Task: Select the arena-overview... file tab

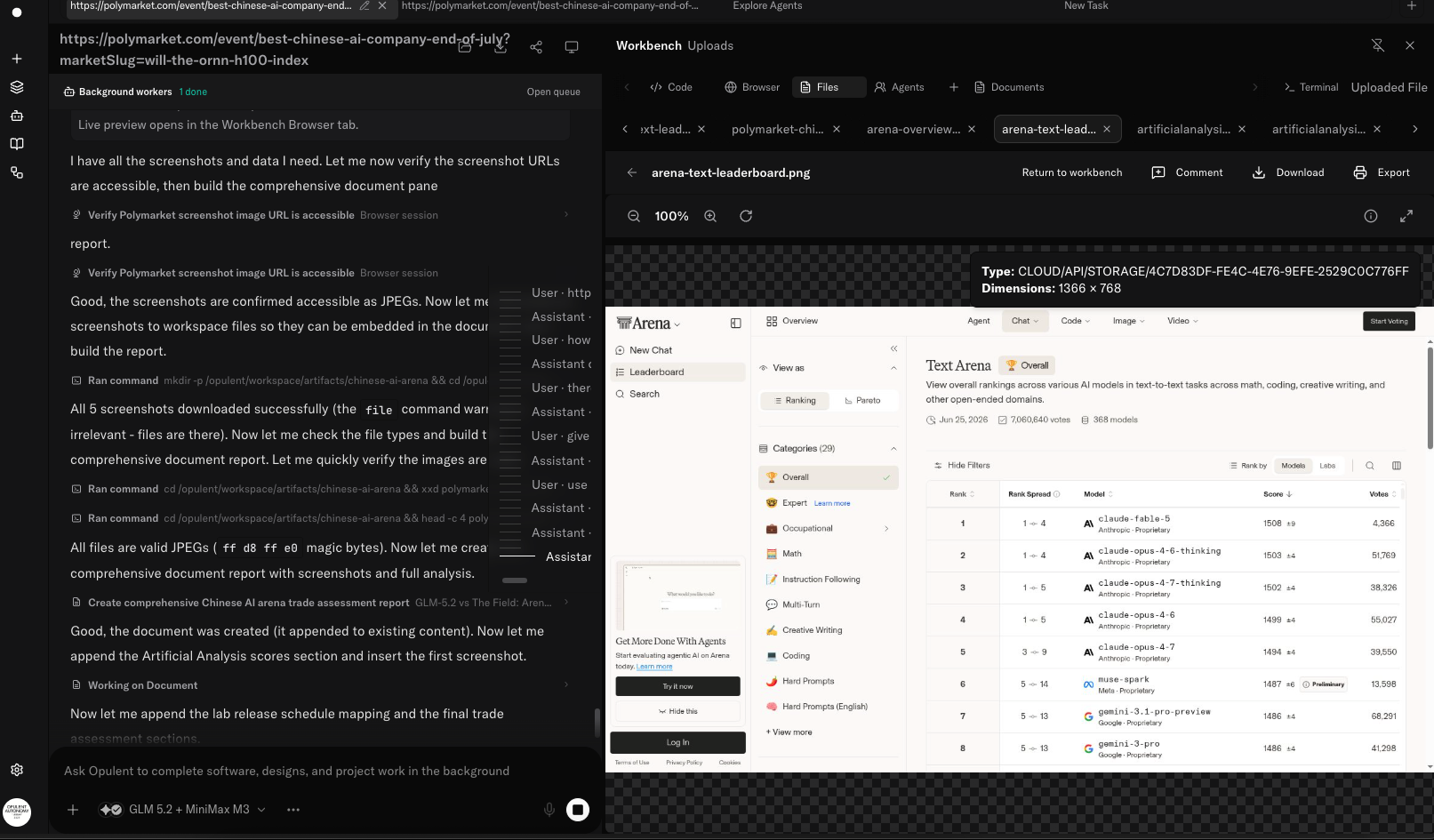Action: pos(914,129)
